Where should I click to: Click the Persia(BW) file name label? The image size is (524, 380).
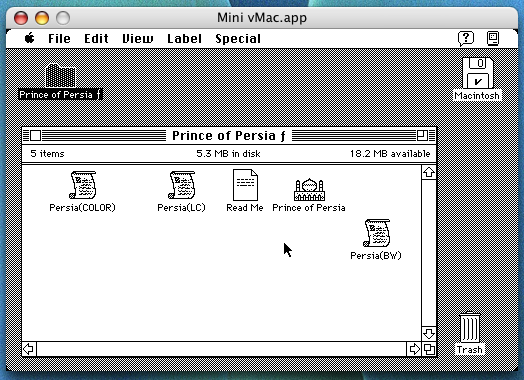(376, 256)
